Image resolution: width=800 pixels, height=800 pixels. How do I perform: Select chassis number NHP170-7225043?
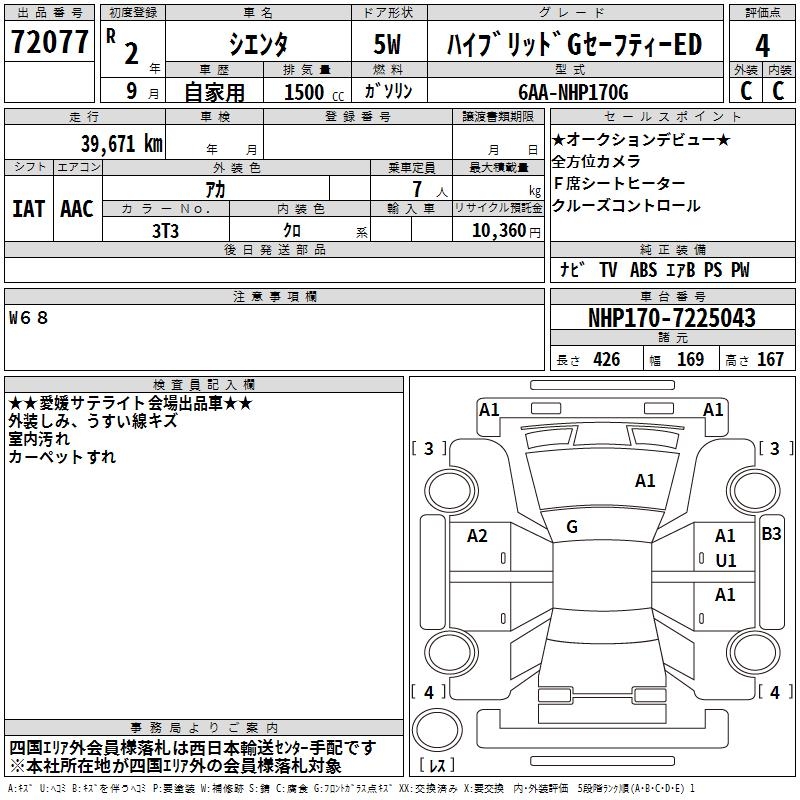coord(672,318)
